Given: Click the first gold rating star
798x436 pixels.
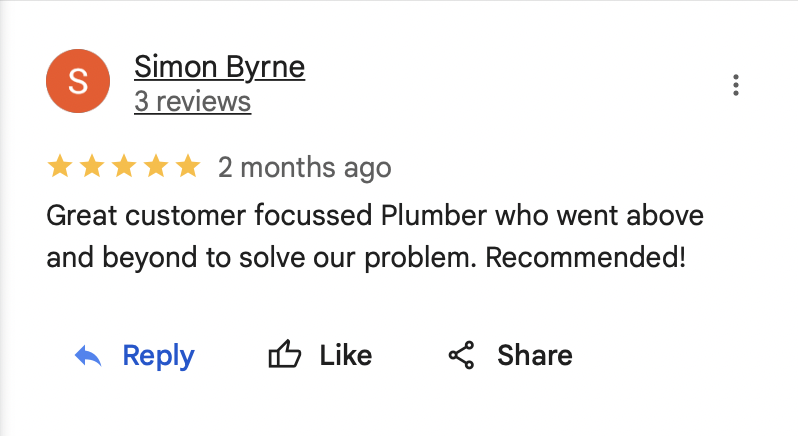Looking at the screenshot, I should pyautogui.click(x=60, y=167).
